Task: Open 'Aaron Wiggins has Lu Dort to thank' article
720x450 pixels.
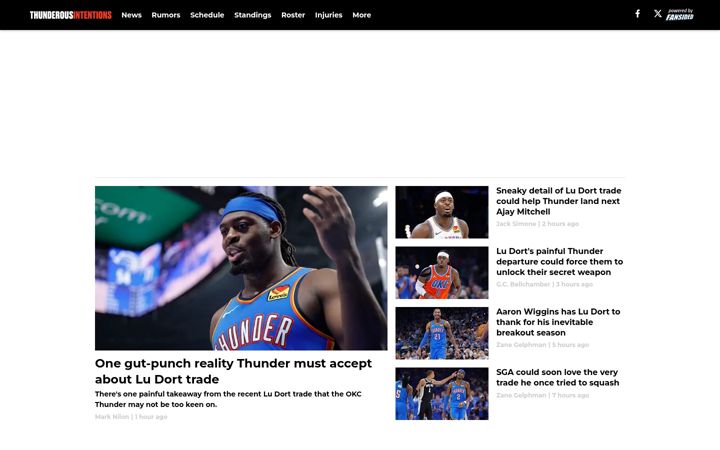Action: [558, 322]
